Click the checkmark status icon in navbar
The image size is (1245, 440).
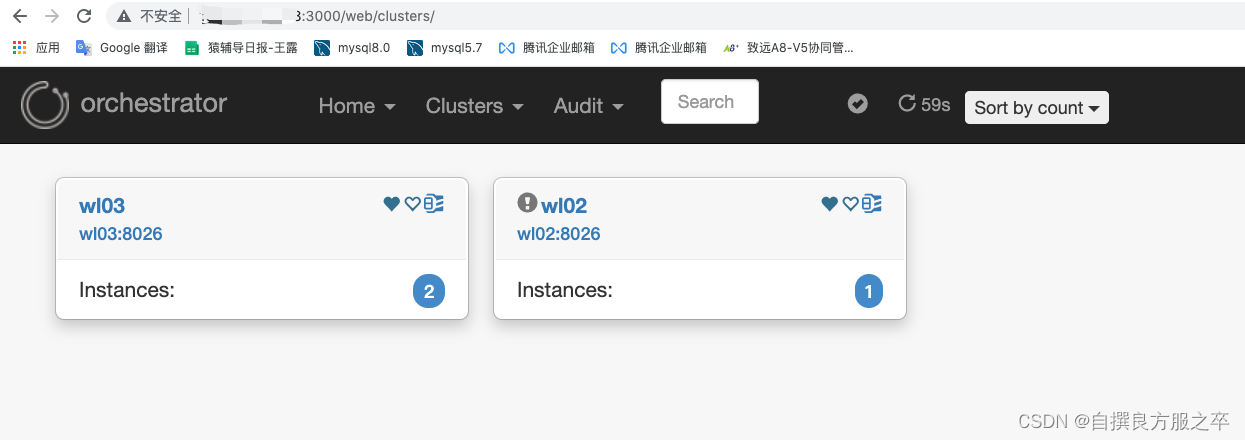click(857, 103)
